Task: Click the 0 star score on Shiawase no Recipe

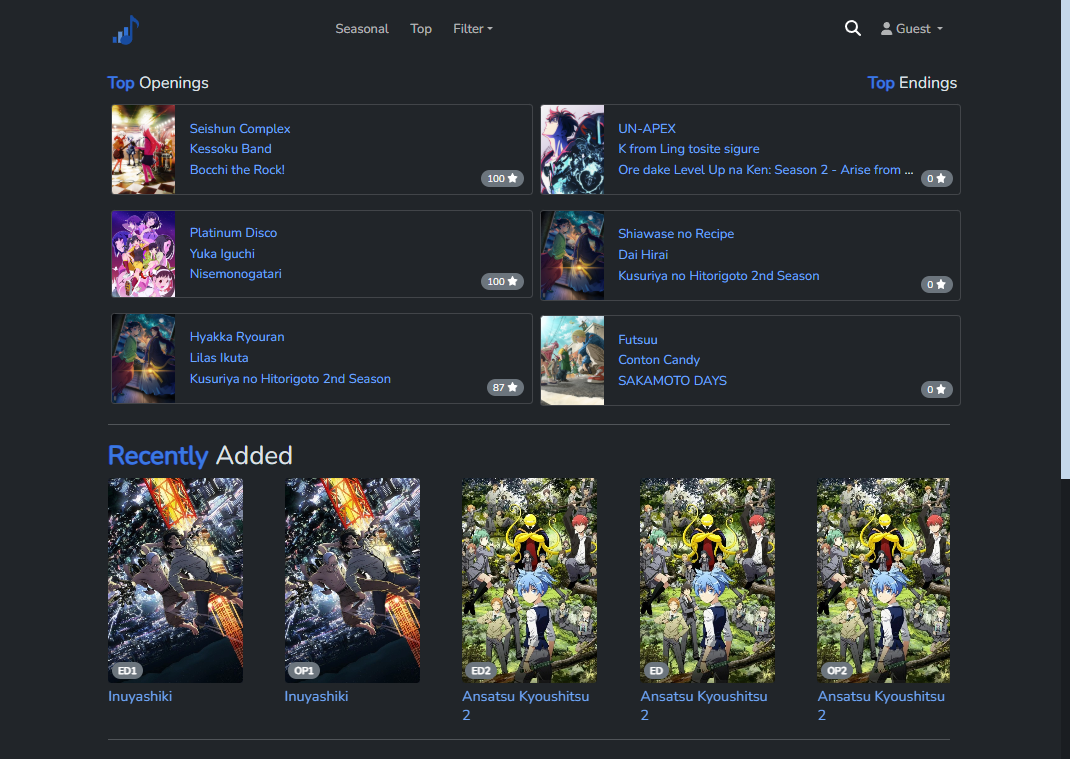Action: 936,284
